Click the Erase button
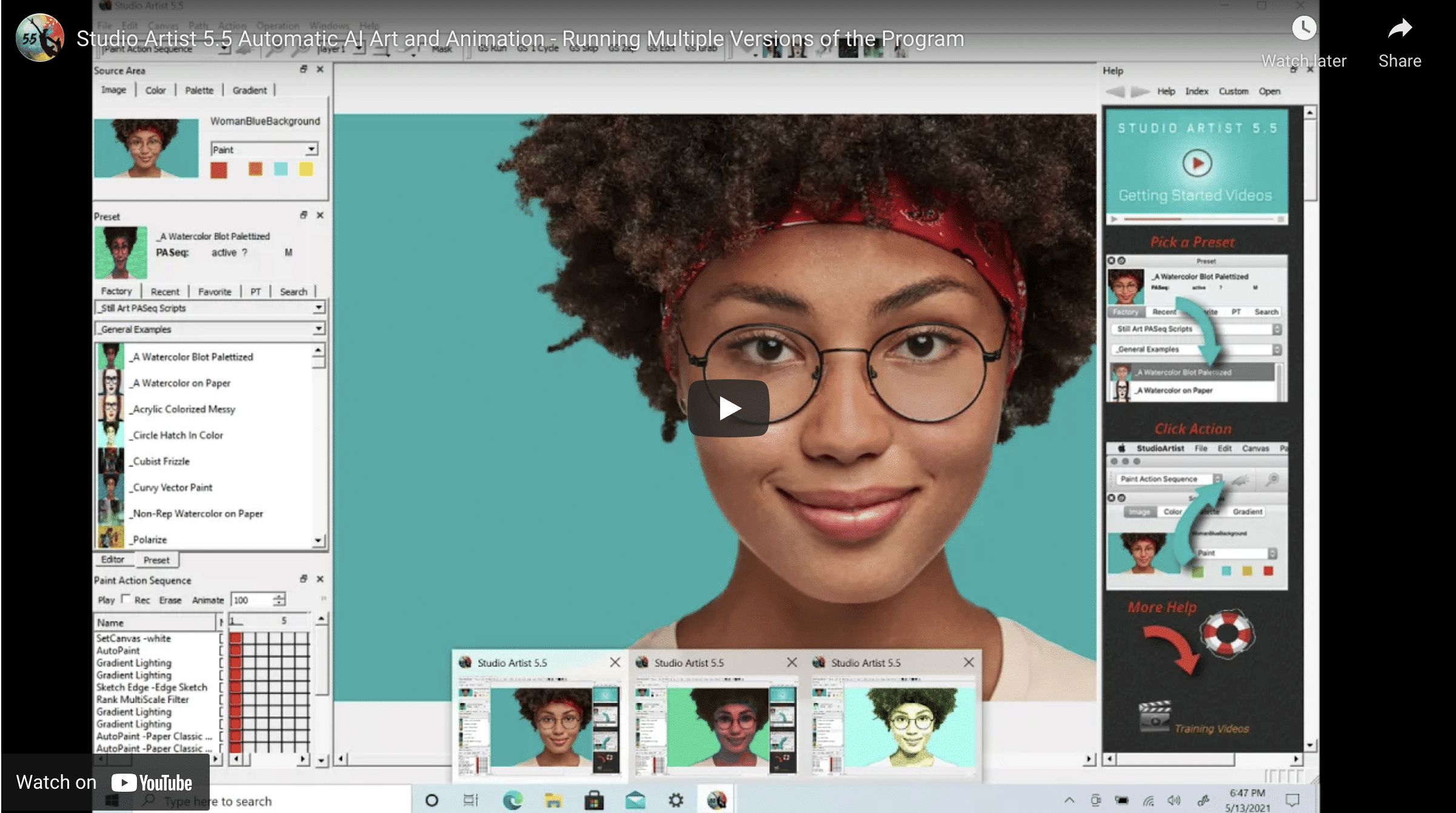The width and height of the screenshot is (1456, 813). pyautogui.click(x=170, y=600)
